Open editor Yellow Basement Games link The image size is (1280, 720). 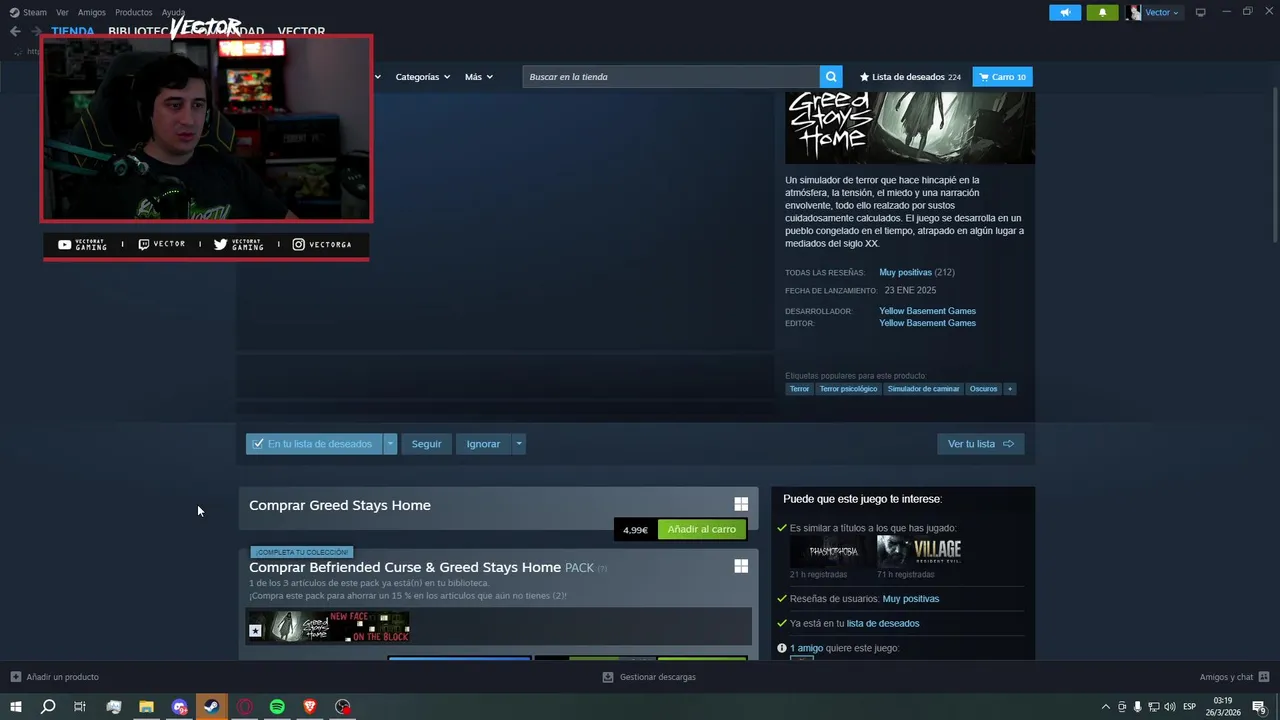pos(927,323)
